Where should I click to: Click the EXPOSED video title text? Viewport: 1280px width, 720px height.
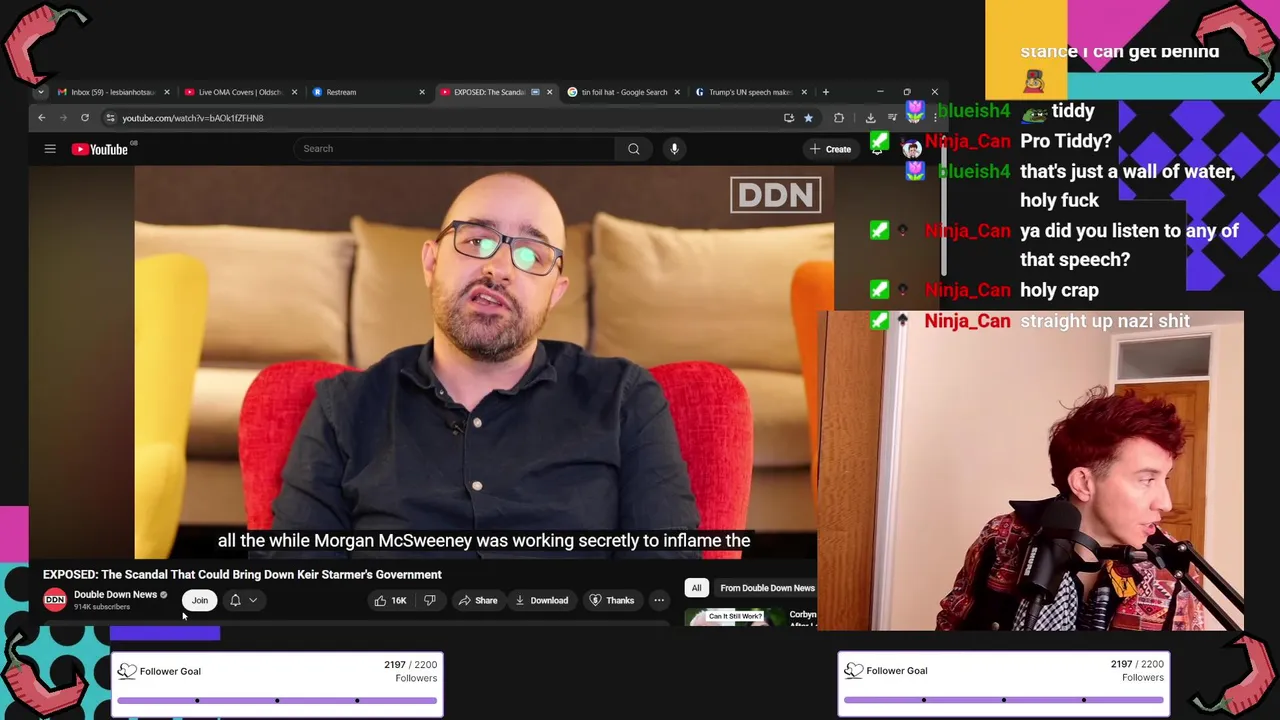(242, 574)
